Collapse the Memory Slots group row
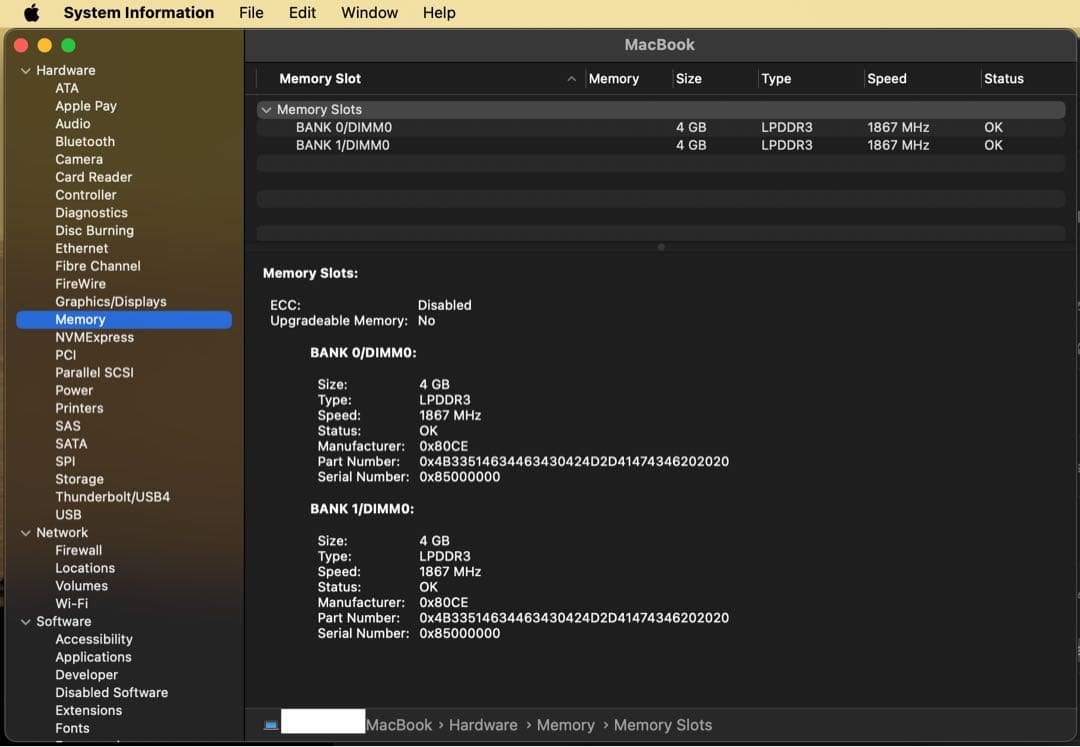Viewport: 1080px width, 747px height. point(266,110)
